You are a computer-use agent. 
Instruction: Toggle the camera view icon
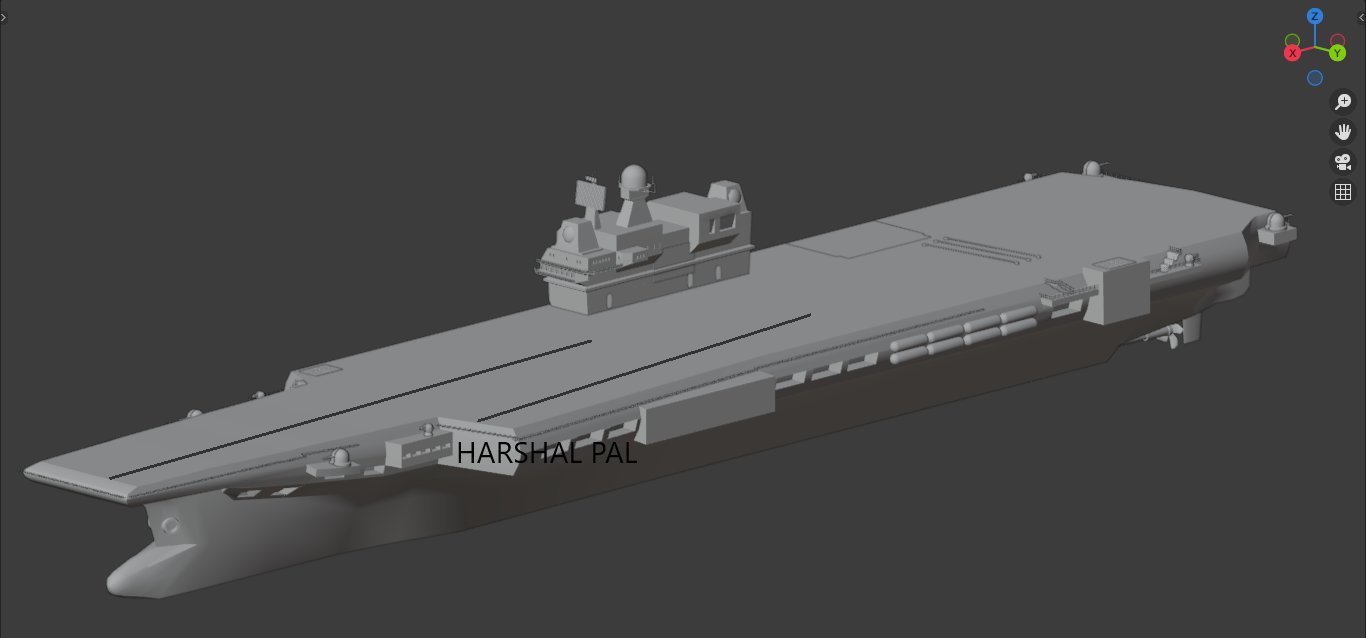point(1342,162)
